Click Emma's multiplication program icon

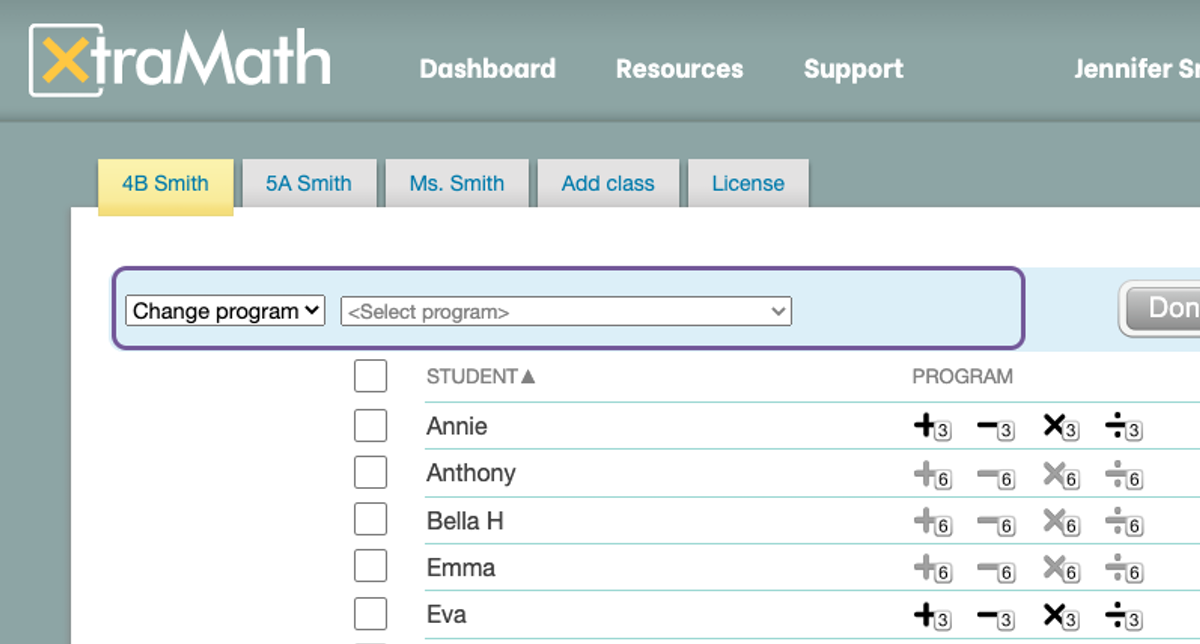click(x=1060, y=570)
